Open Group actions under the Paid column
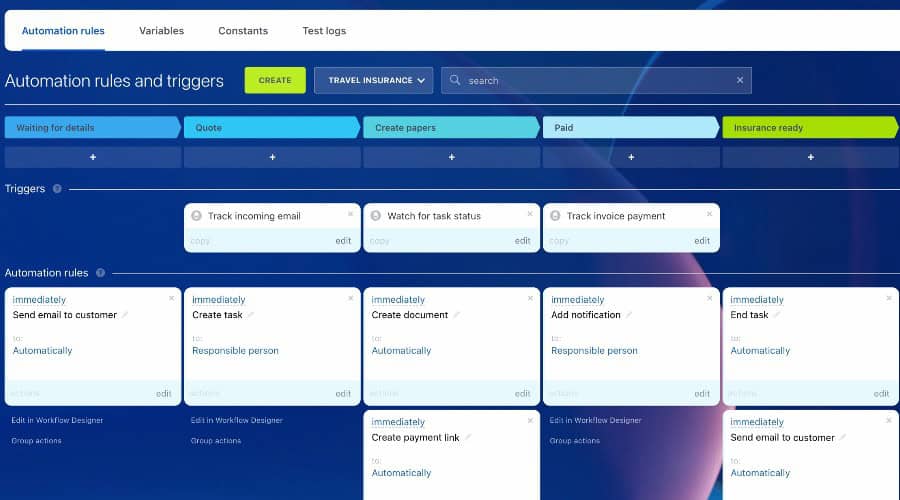This screenshot has width=900, height=500. click(x=575, y=440)
